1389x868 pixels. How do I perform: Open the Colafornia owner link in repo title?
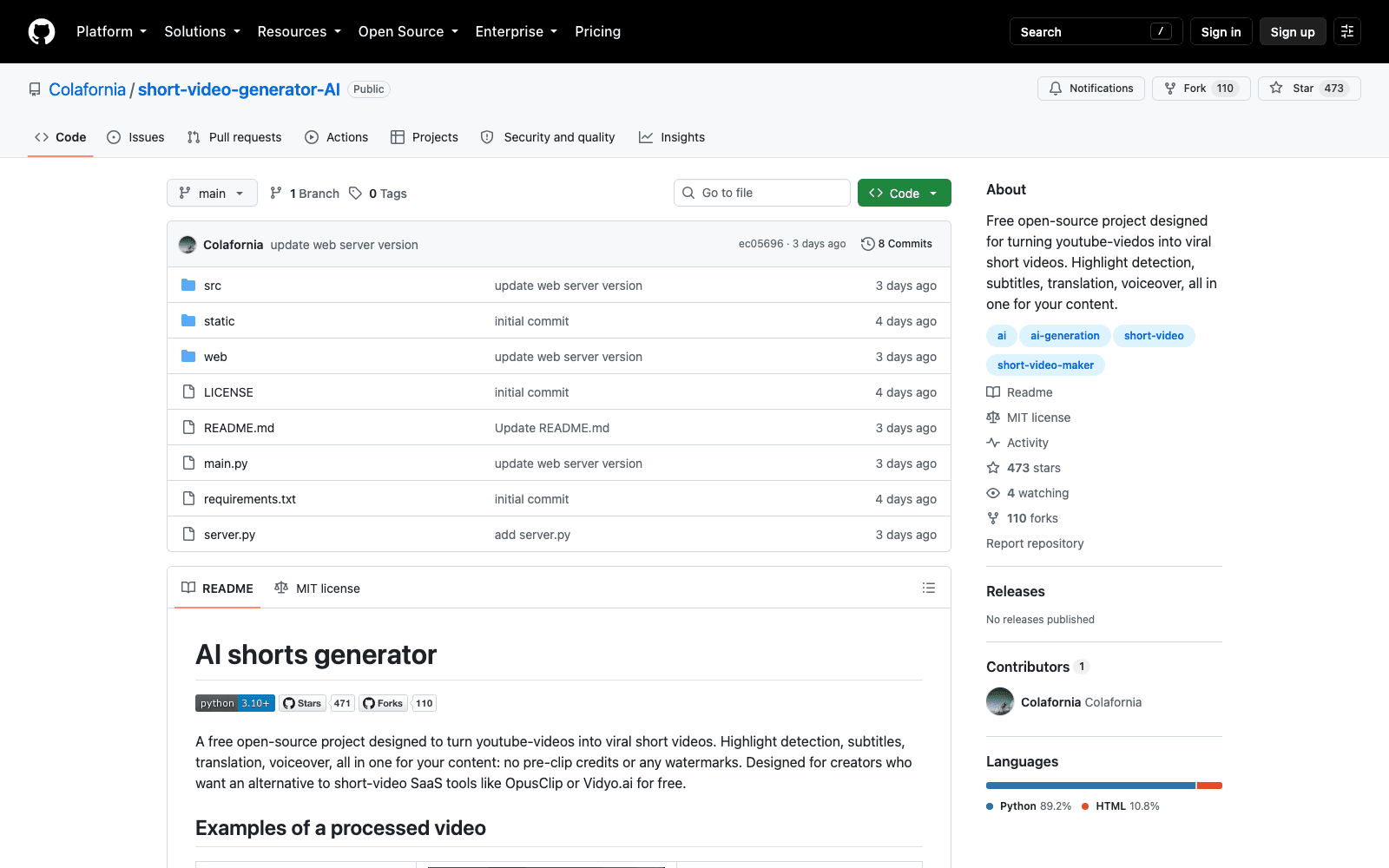(x=87, y=89)
